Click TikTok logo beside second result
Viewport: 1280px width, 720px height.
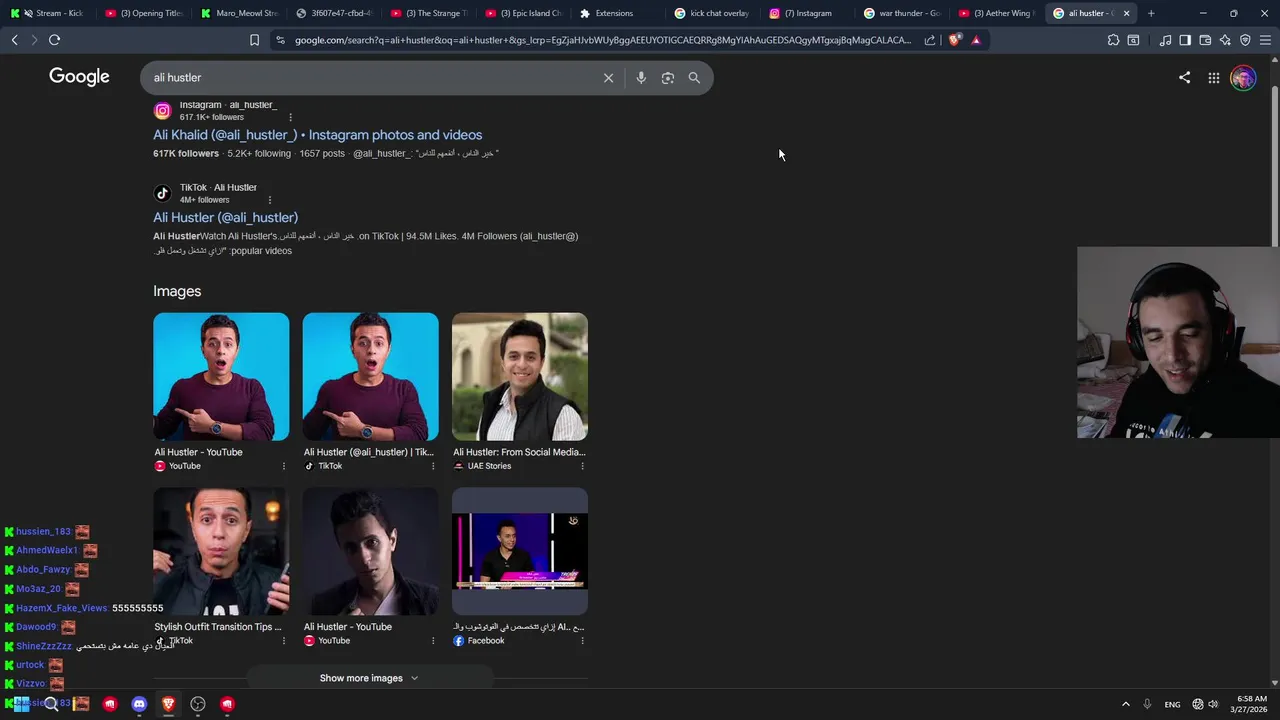click(162, 193)
